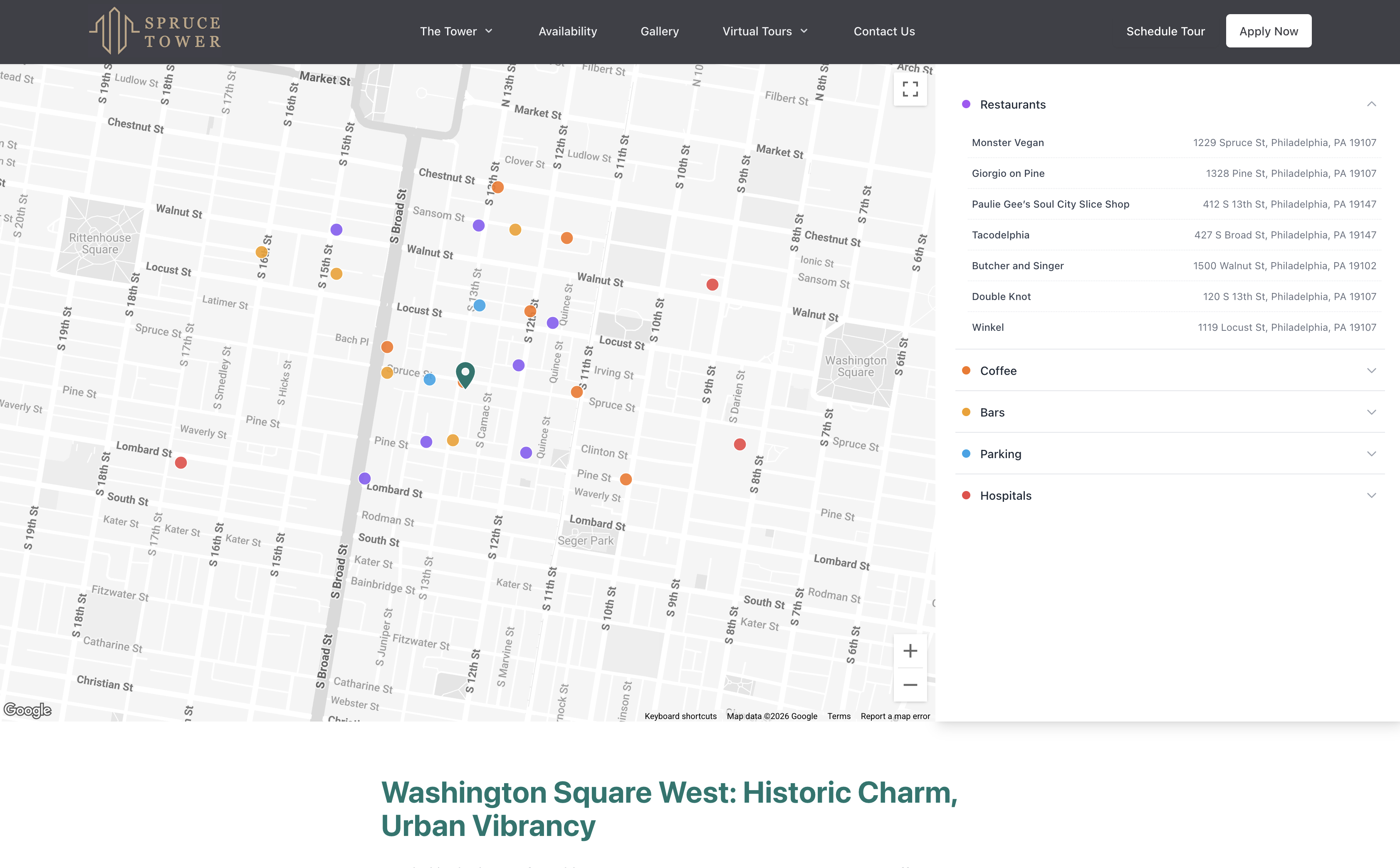Select blue parking marker on Spruce St
This screenshot has width=1400, height=868.
tap(429, 379)
